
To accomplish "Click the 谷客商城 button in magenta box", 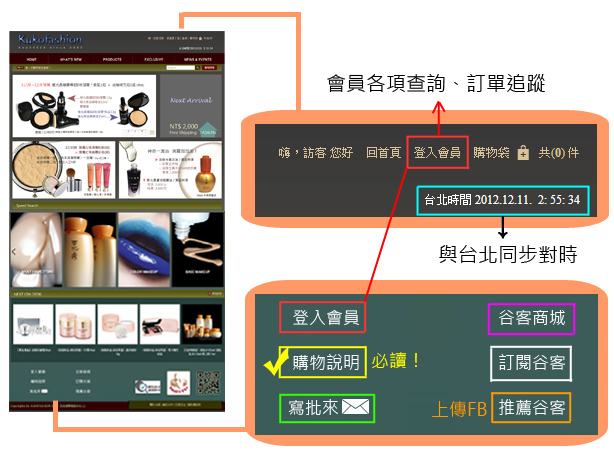I will pos(532,319).
